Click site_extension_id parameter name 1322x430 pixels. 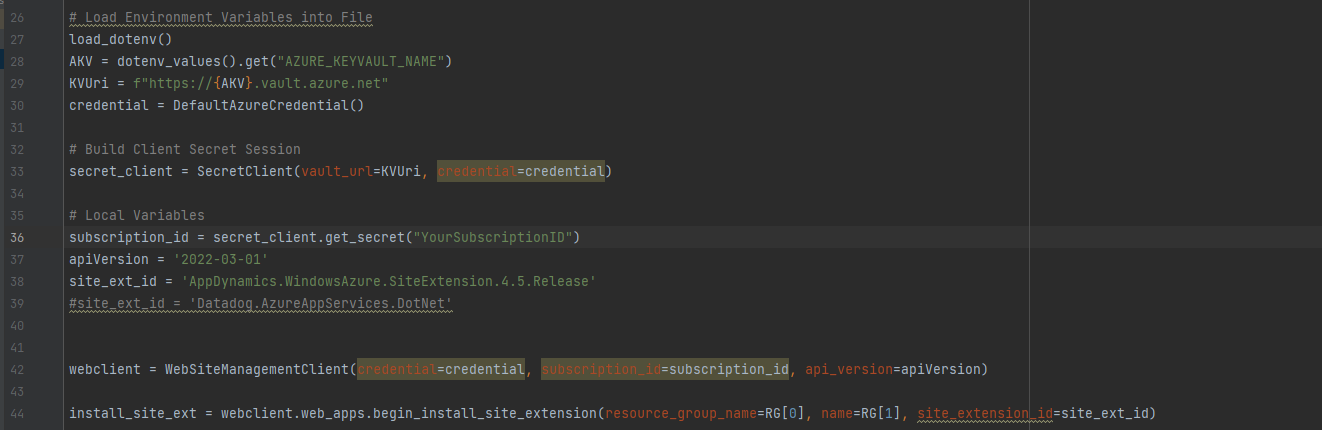(x=985, y=413)
